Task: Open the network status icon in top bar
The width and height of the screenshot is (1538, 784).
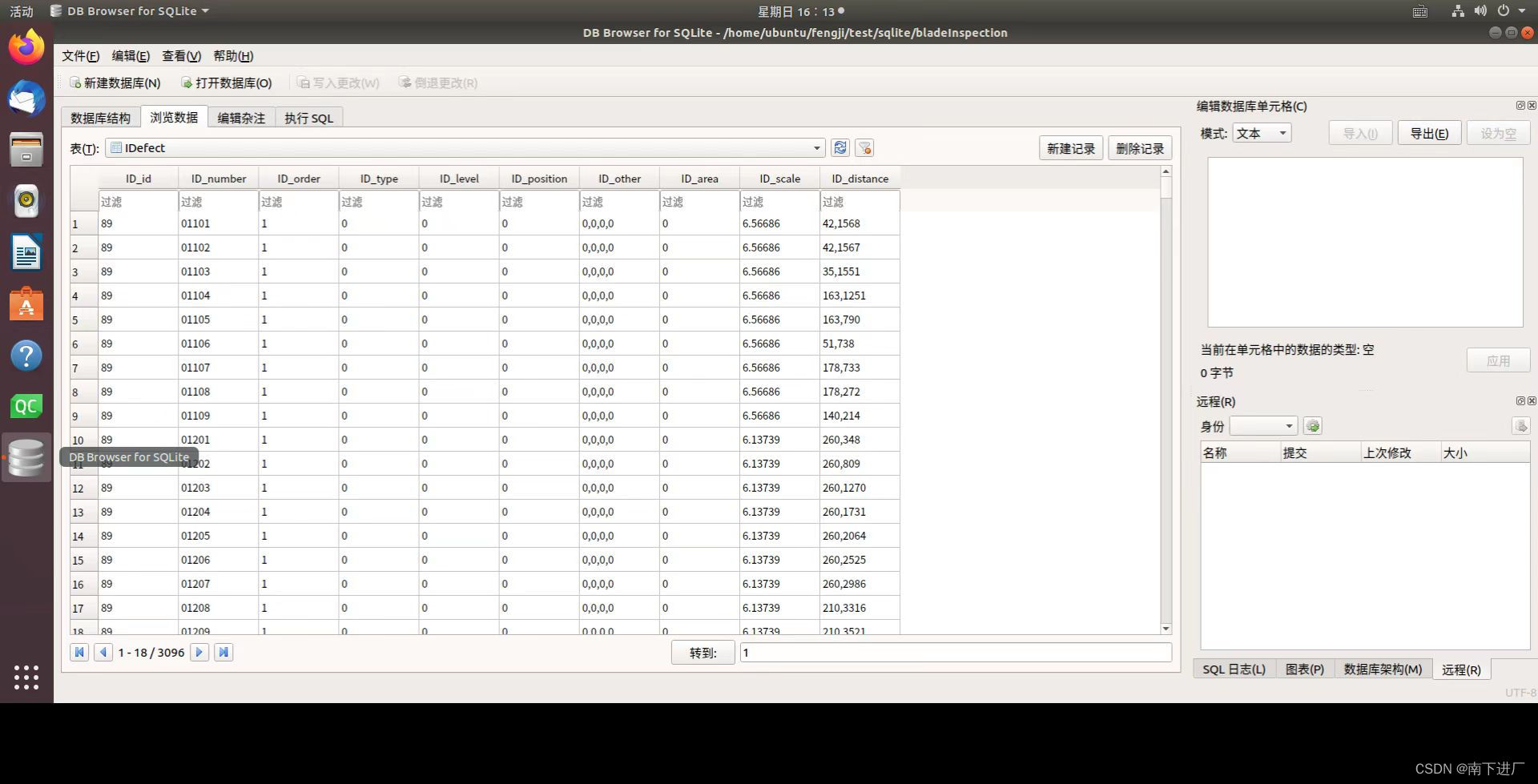Action: [1458, 11]
